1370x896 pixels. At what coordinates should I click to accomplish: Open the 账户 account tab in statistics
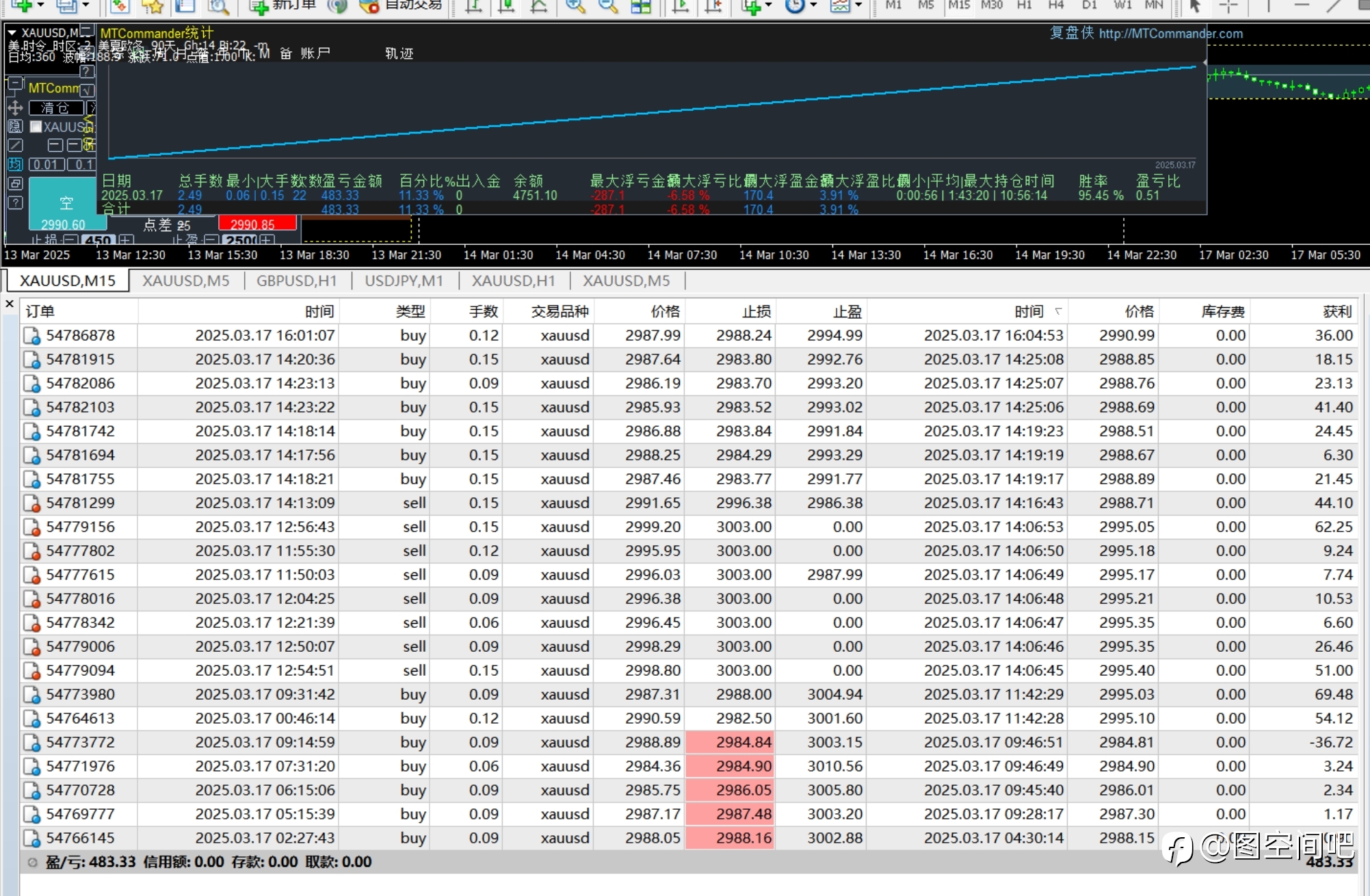tap(315, 53)
